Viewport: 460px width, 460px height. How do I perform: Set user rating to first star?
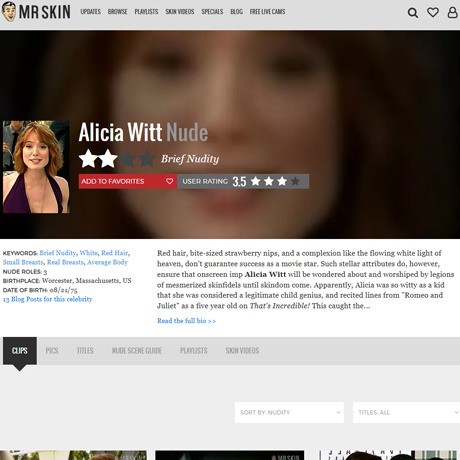256,181
